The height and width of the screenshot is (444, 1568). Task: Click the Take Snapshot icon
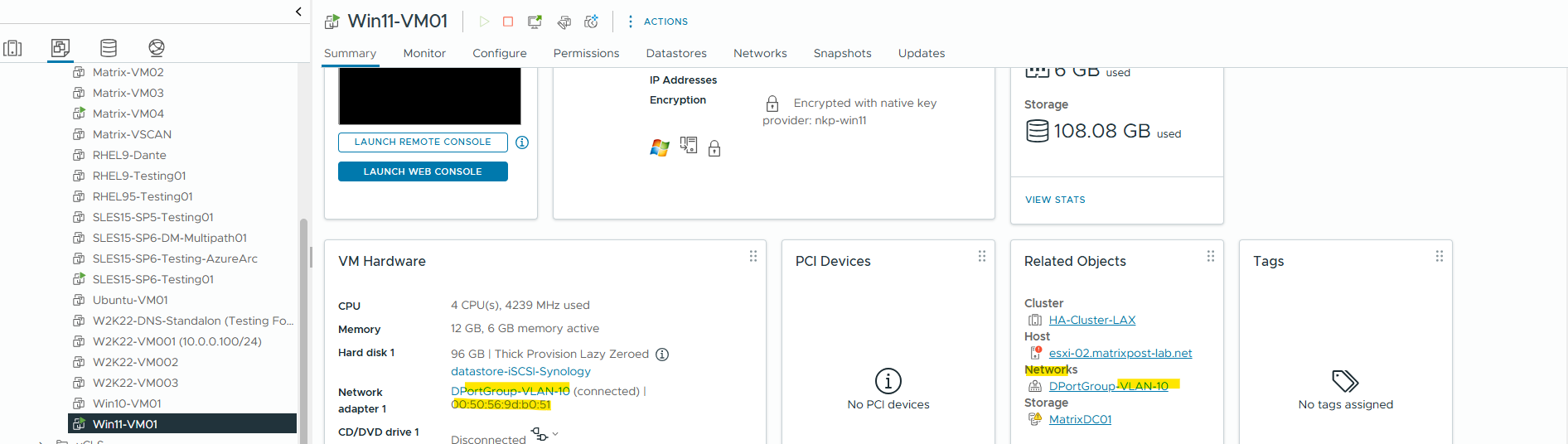[591, 22]
